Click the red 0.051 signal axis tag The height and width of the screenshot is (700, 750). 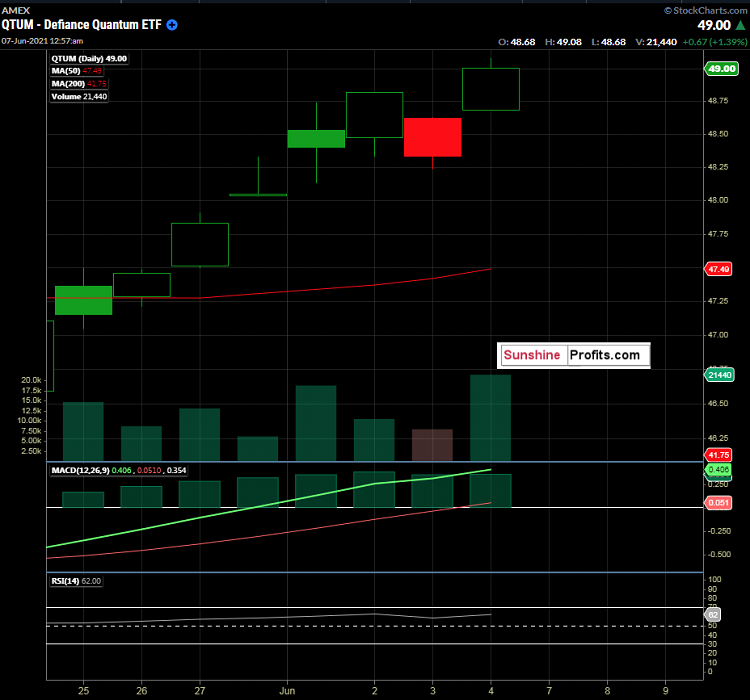(718, 502)
